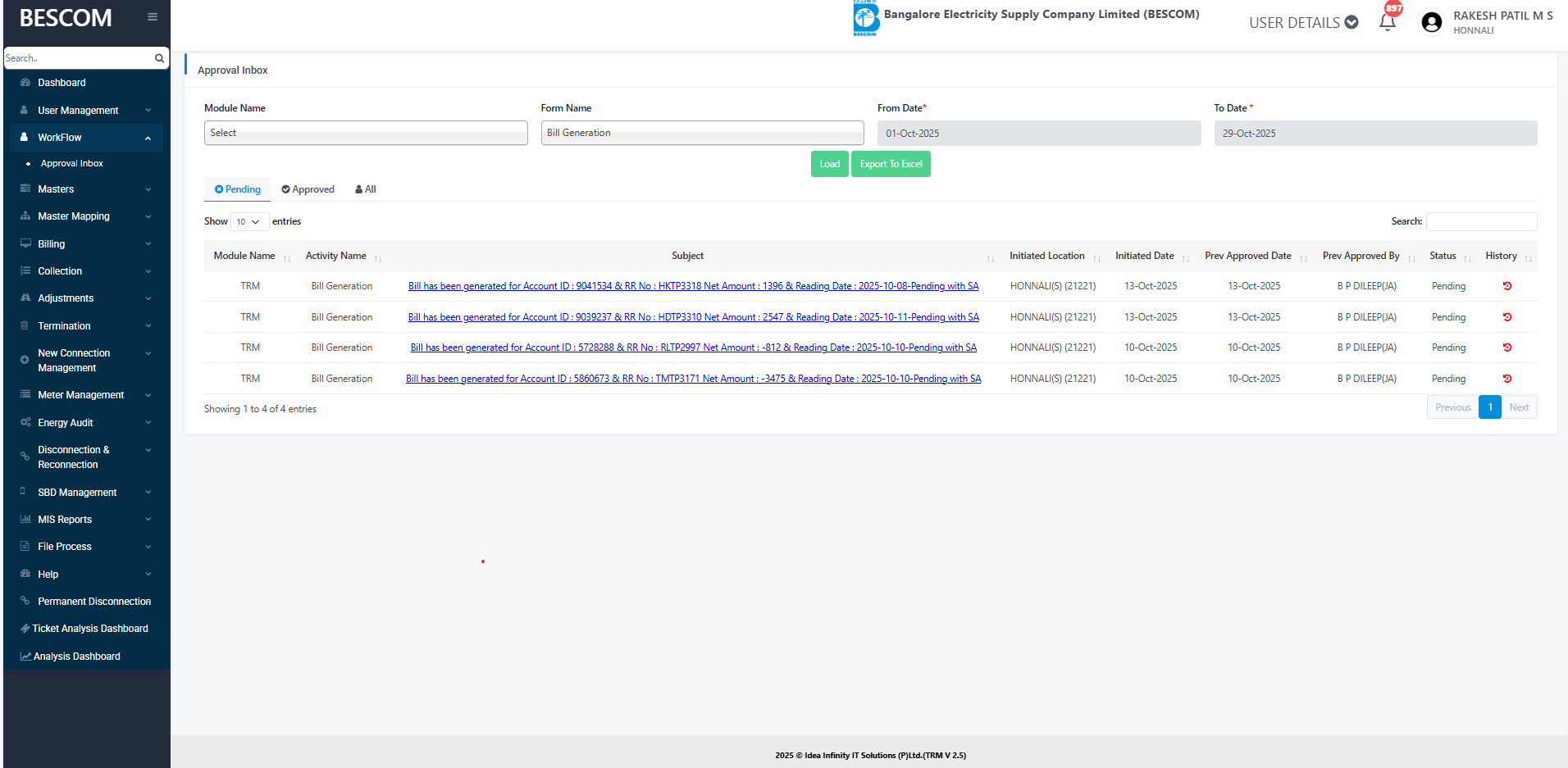Screen dimensions: 1568x768
Task: Sort table by Module Name column arrows
Action: [x=287, y=257]
